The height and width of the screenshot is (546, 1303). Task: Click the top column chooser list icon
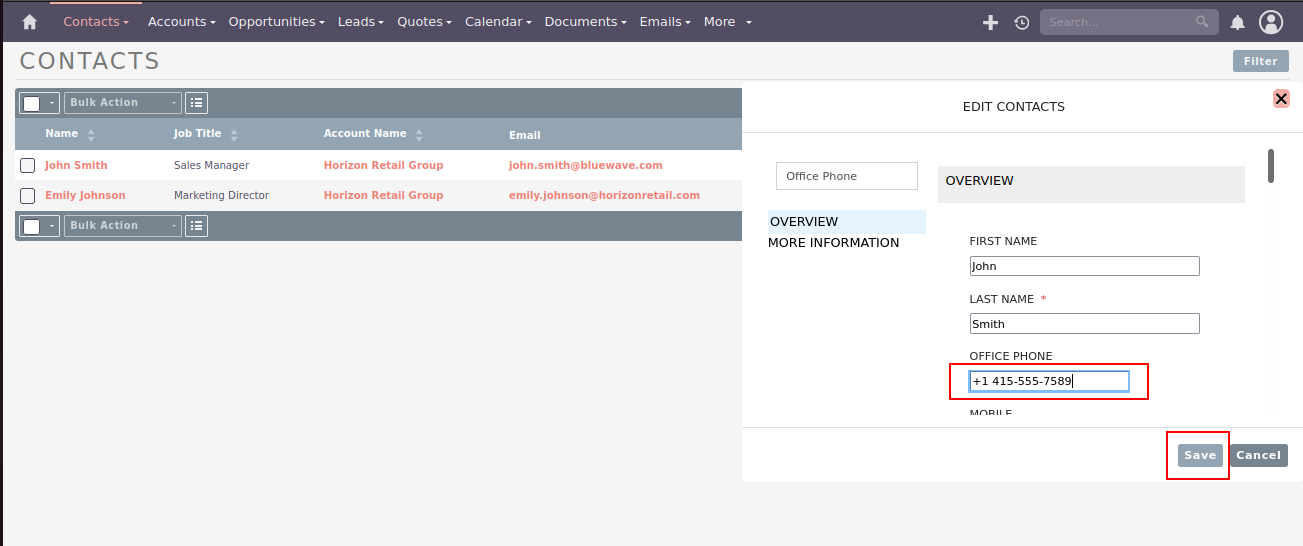tap(197, 102)
